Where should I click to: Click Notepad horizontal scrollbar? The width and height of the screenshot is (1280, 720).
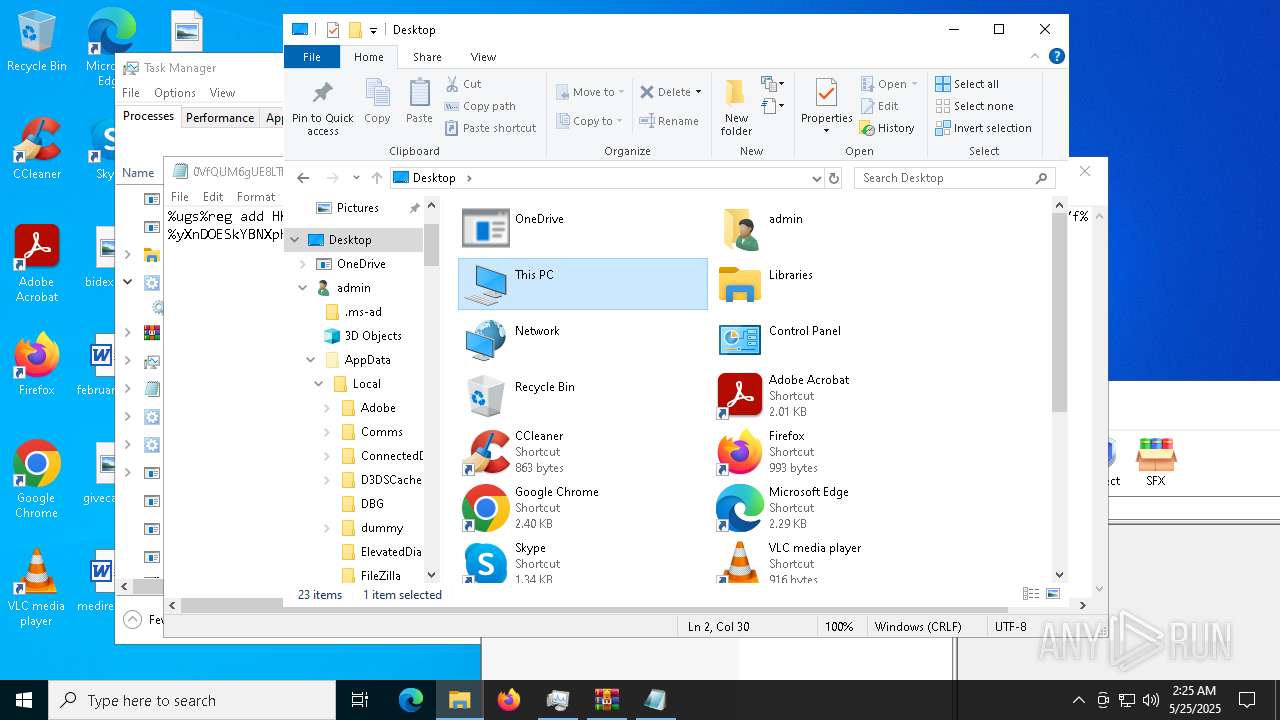593,605
